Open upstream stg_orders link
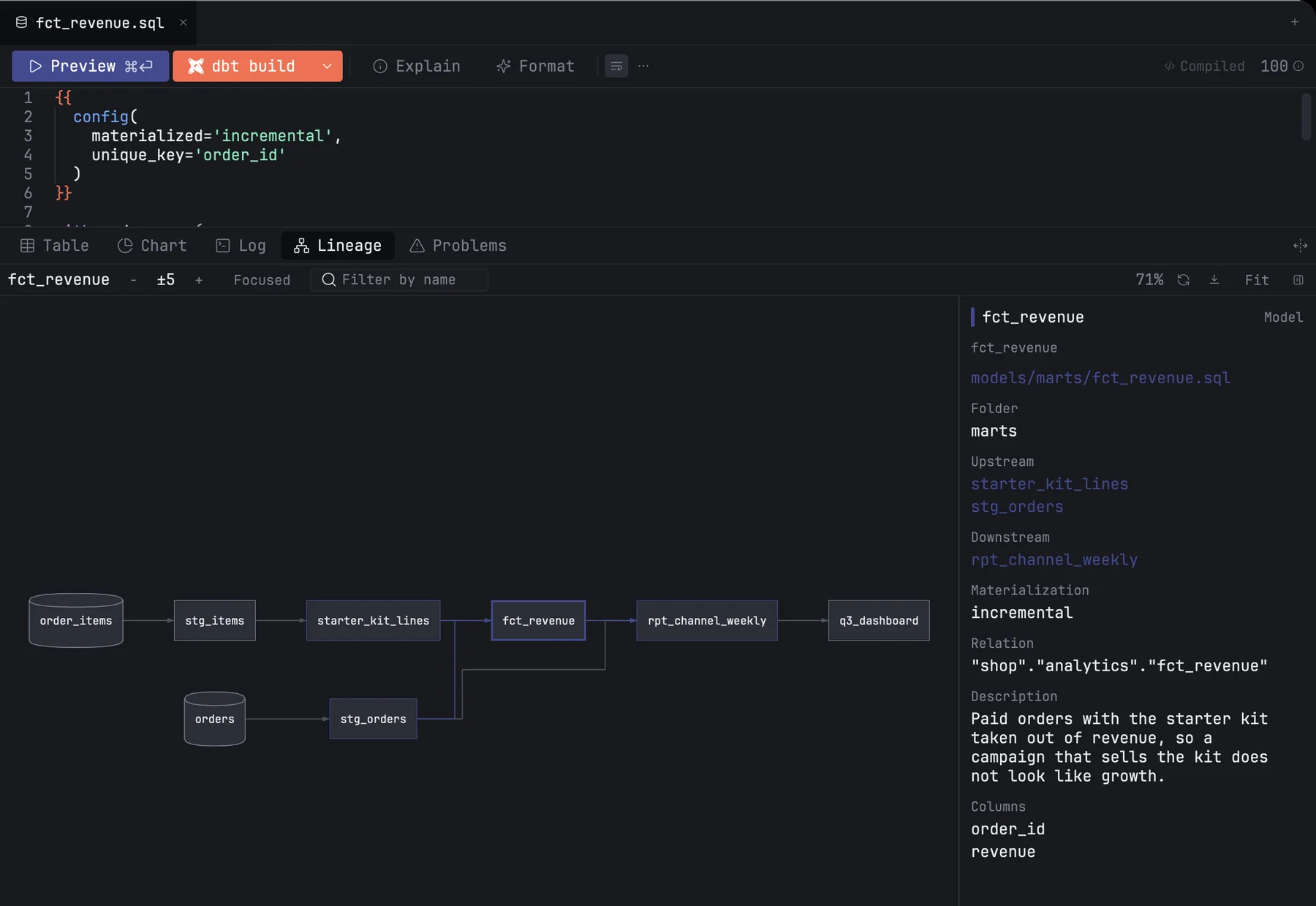This screenshot has height=906, width=1316. [x=1017, y=507]
